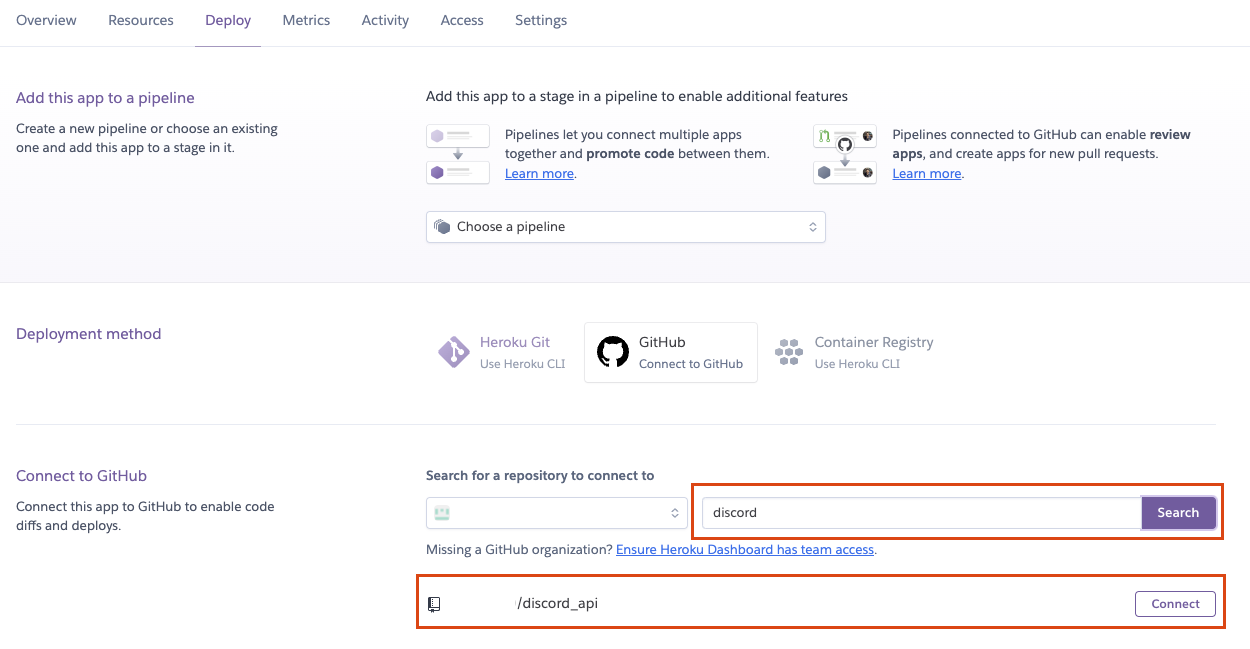The height and width of the screenshot is (649, 1250).
Task: Select the Deploy tab
Action: click(228, 20)
